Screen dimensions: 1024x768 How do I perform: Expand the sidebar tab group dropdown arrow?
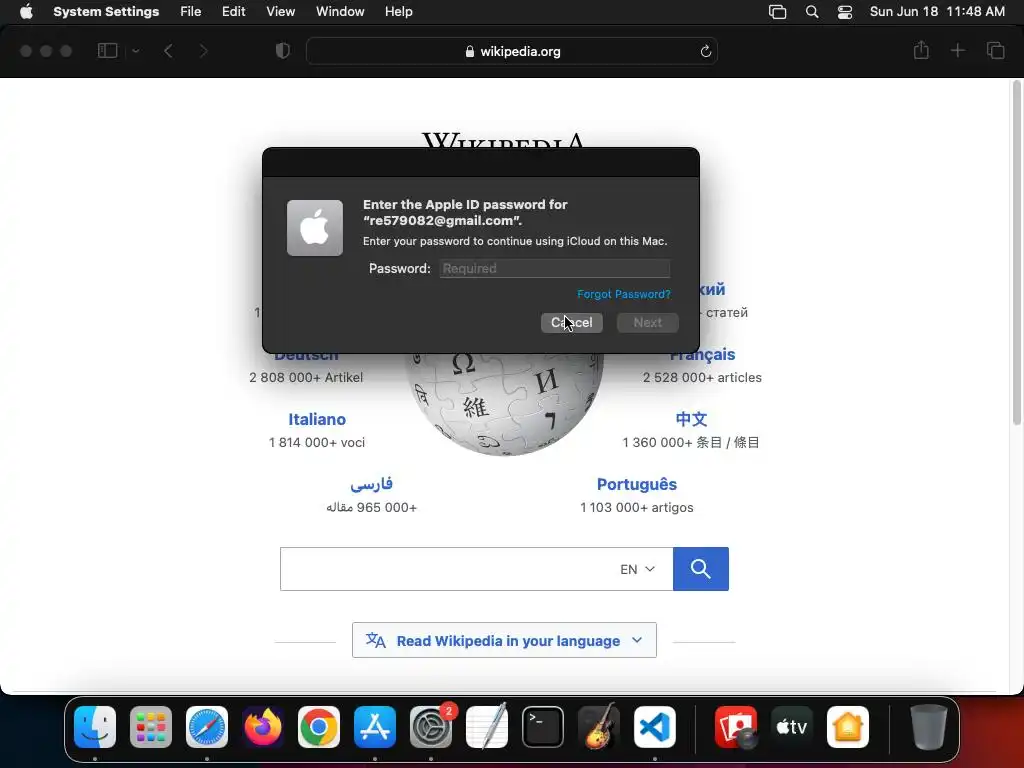pyautogui.click(x=136, y=51)
